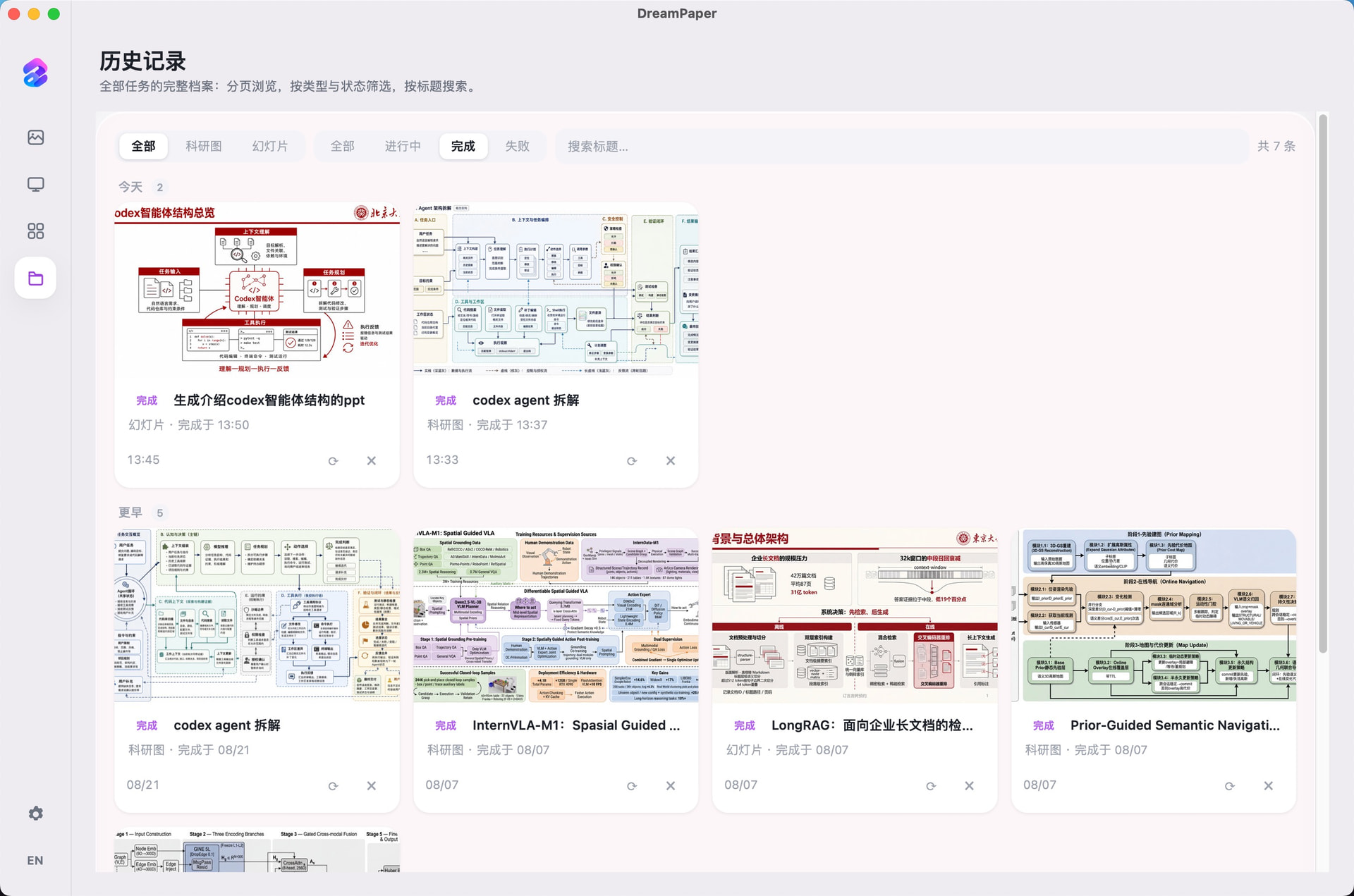This screenshot has width=1354, height=896.
Task: Click the codex agent 拆解 title completed 08/21
Action: (227, 725)
